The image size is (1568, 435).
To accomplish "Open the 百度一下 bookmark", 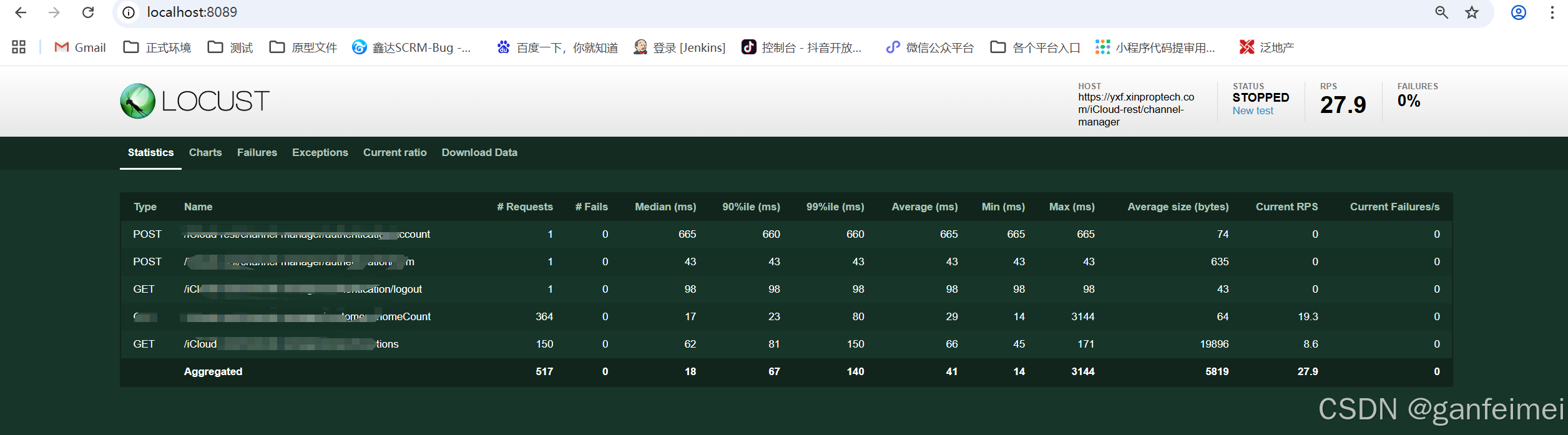I will [557, 47].
